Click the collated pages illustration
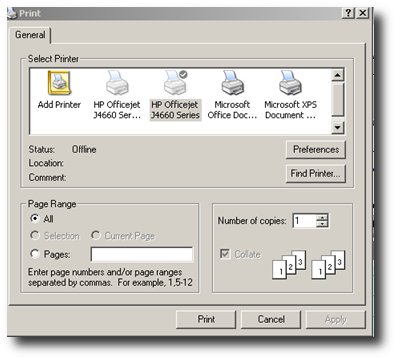Screen dimensions: 397x360 [309, 265]
